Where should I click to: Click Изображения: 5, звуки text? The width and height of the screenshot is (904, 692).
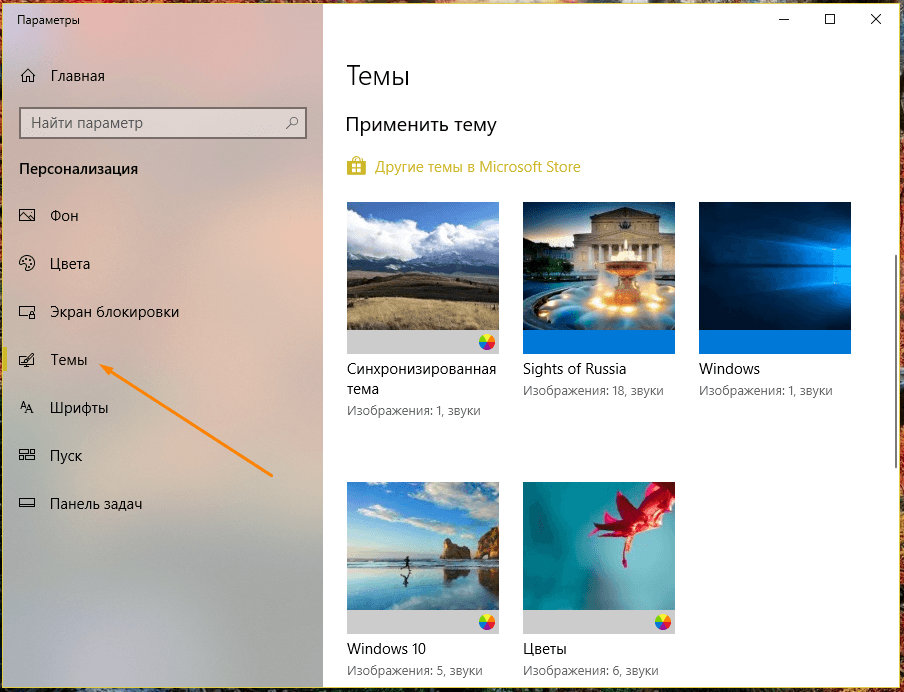pyautogui.click(x=415, y=671)
